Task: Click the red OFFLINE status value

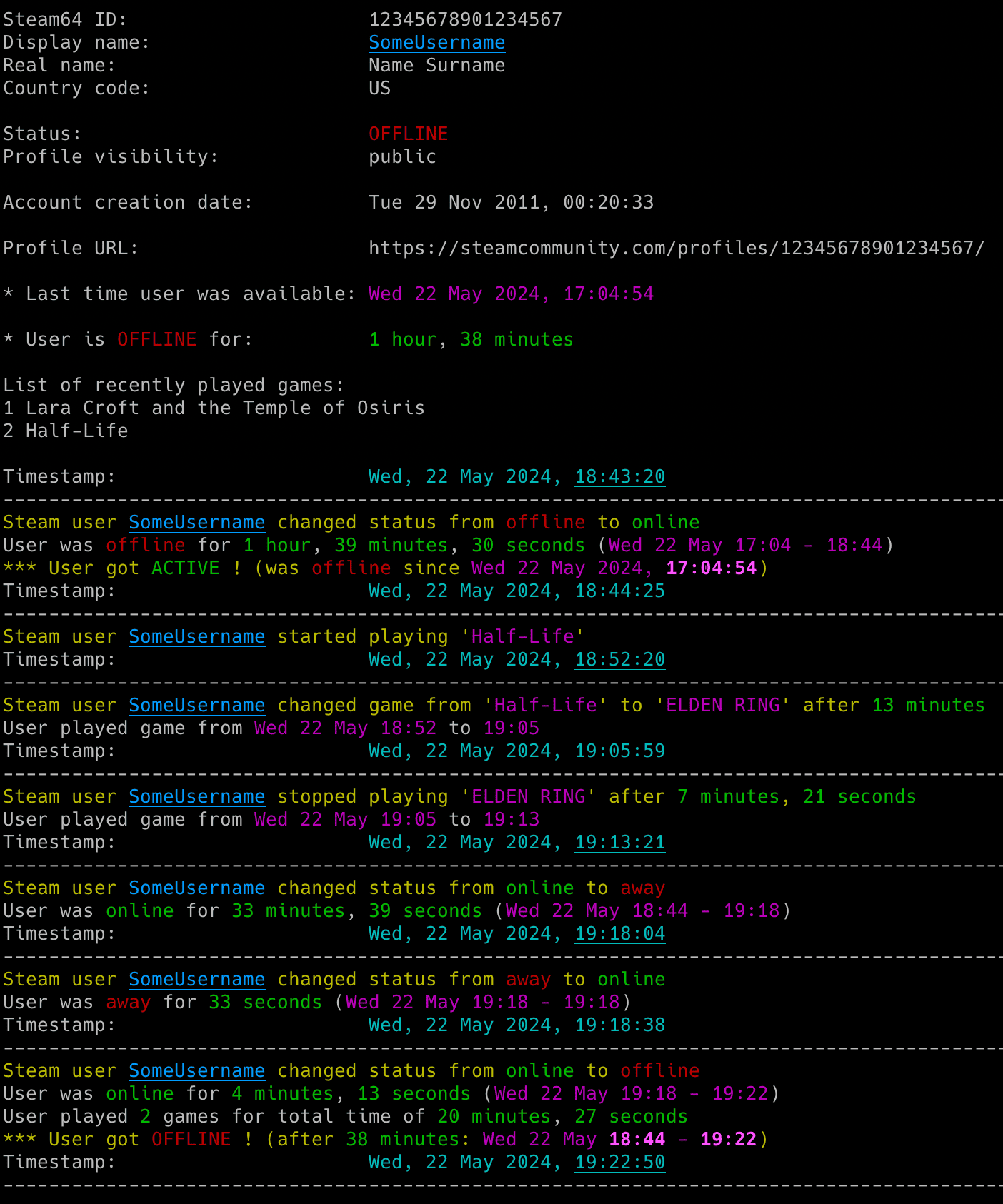Action: [409, 134]
